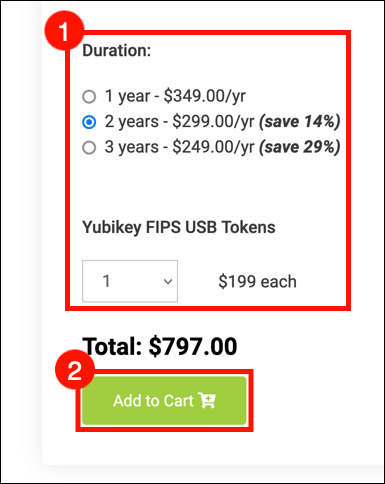Click the Total: $797.00 text

(160, 346)
